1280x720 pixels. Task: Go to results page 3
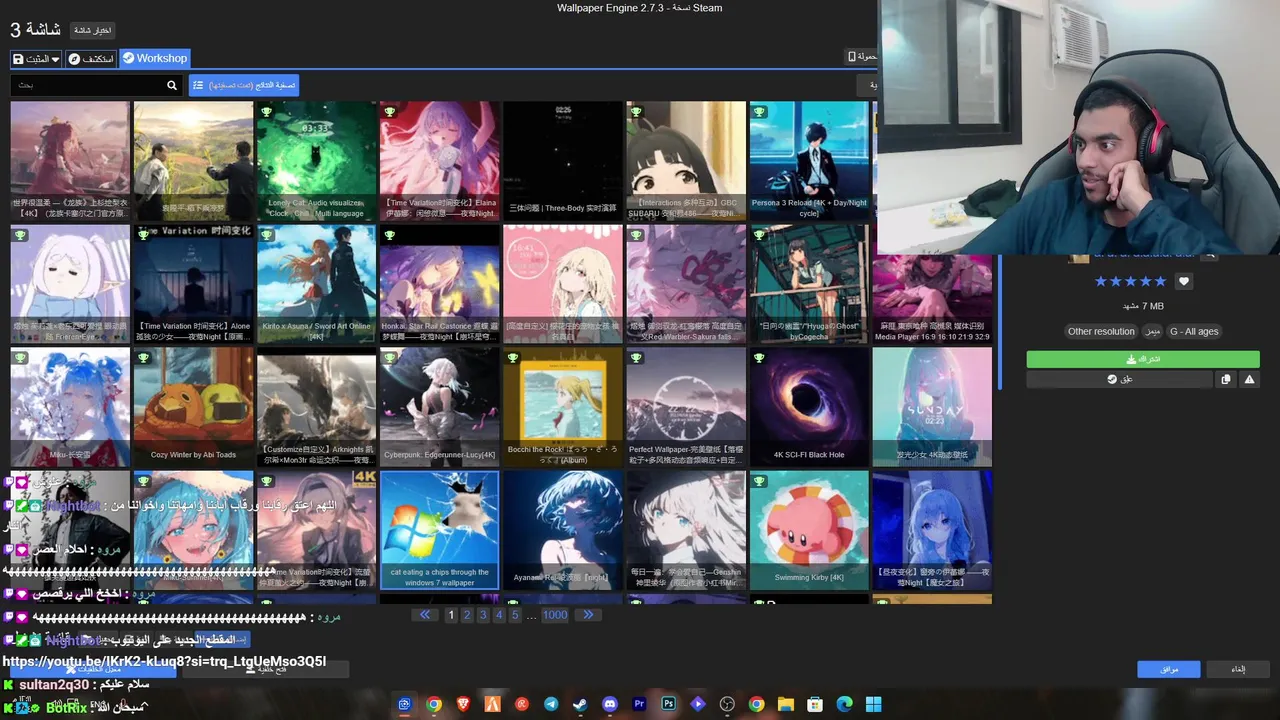(483, 615)
